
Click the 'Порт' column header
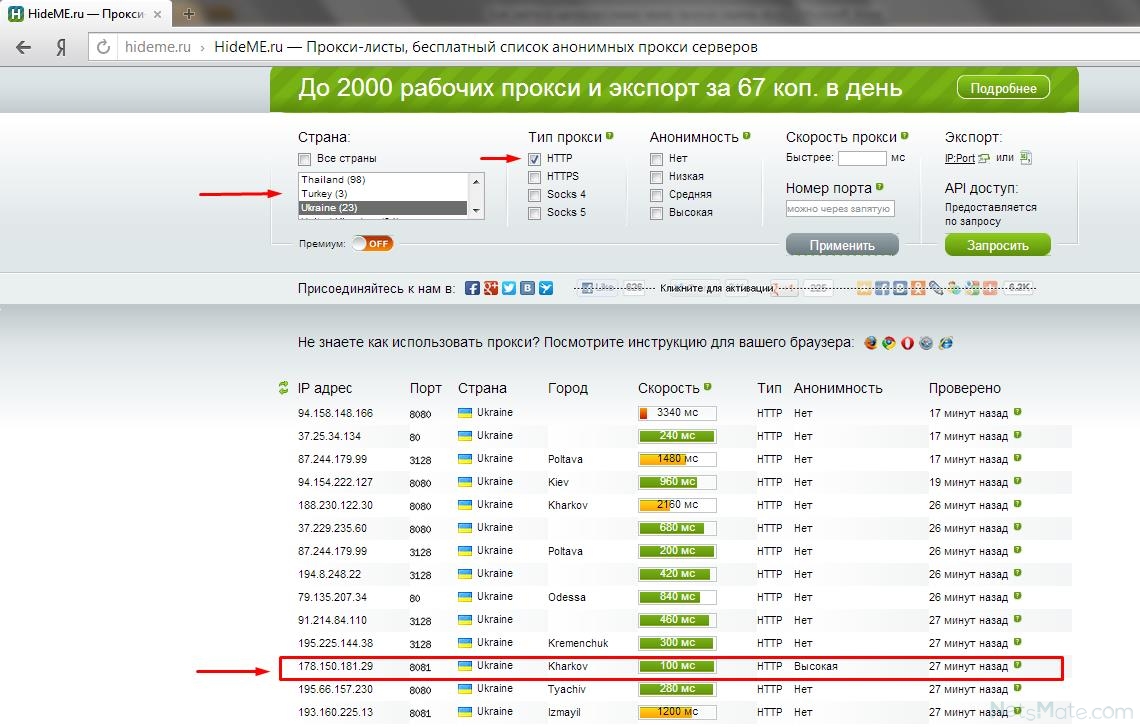(x=425, y=388)
